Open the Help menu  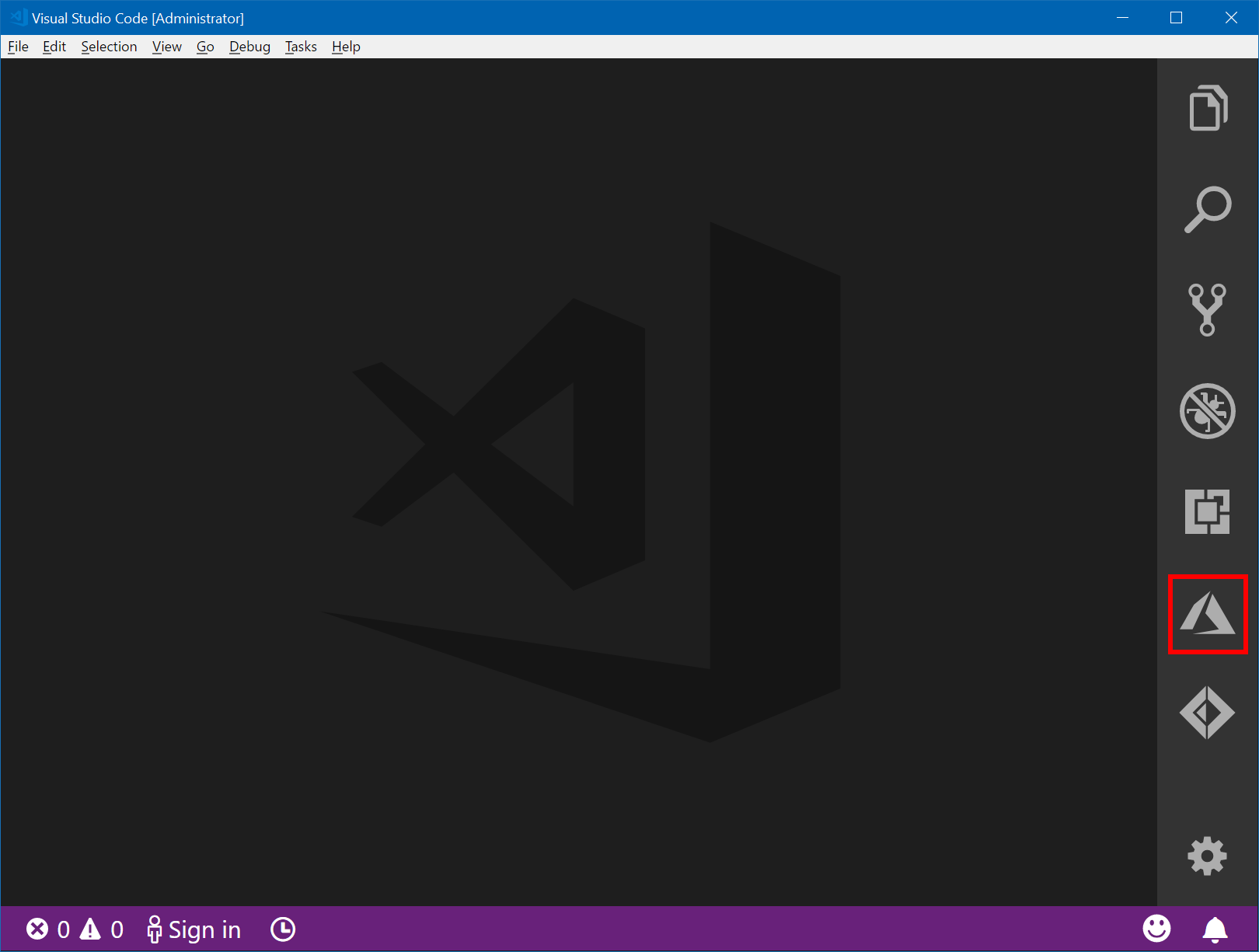[346, 47]
